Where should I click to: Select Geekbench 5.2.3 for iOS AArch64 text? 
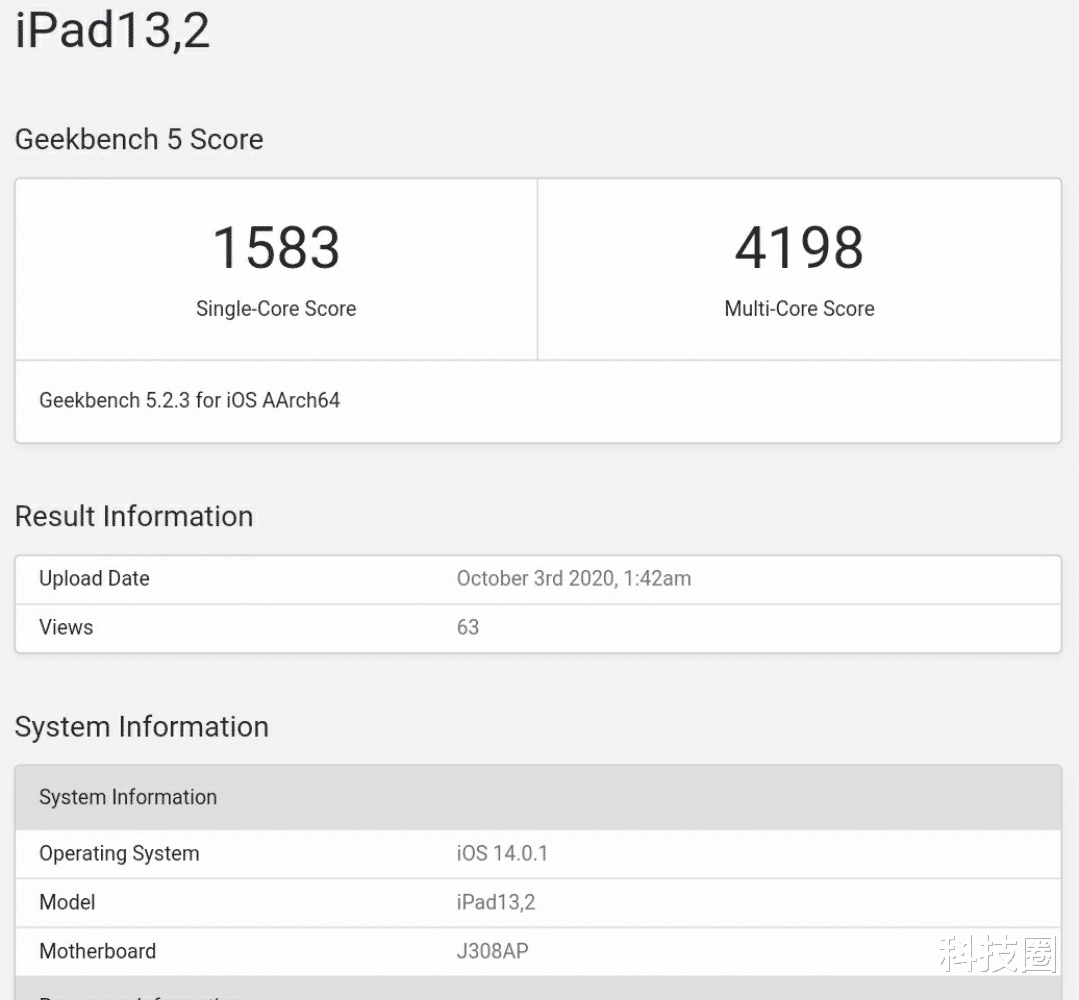pyautogui.click(x=189, y=400)
